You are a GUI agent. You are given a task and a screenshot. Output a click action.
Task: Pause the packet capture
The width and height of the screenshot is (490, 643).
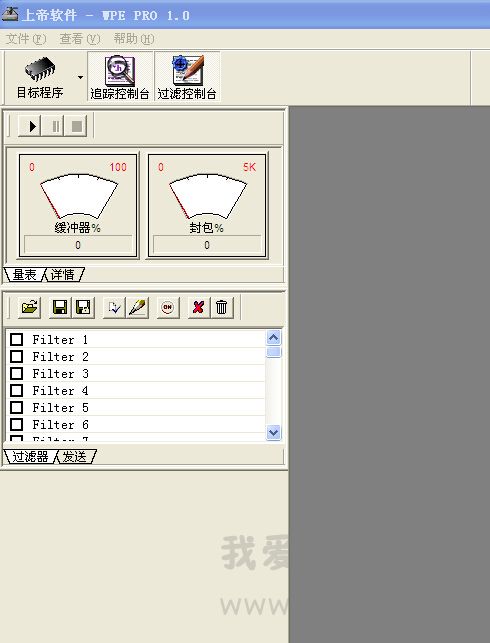pos(55,126)
